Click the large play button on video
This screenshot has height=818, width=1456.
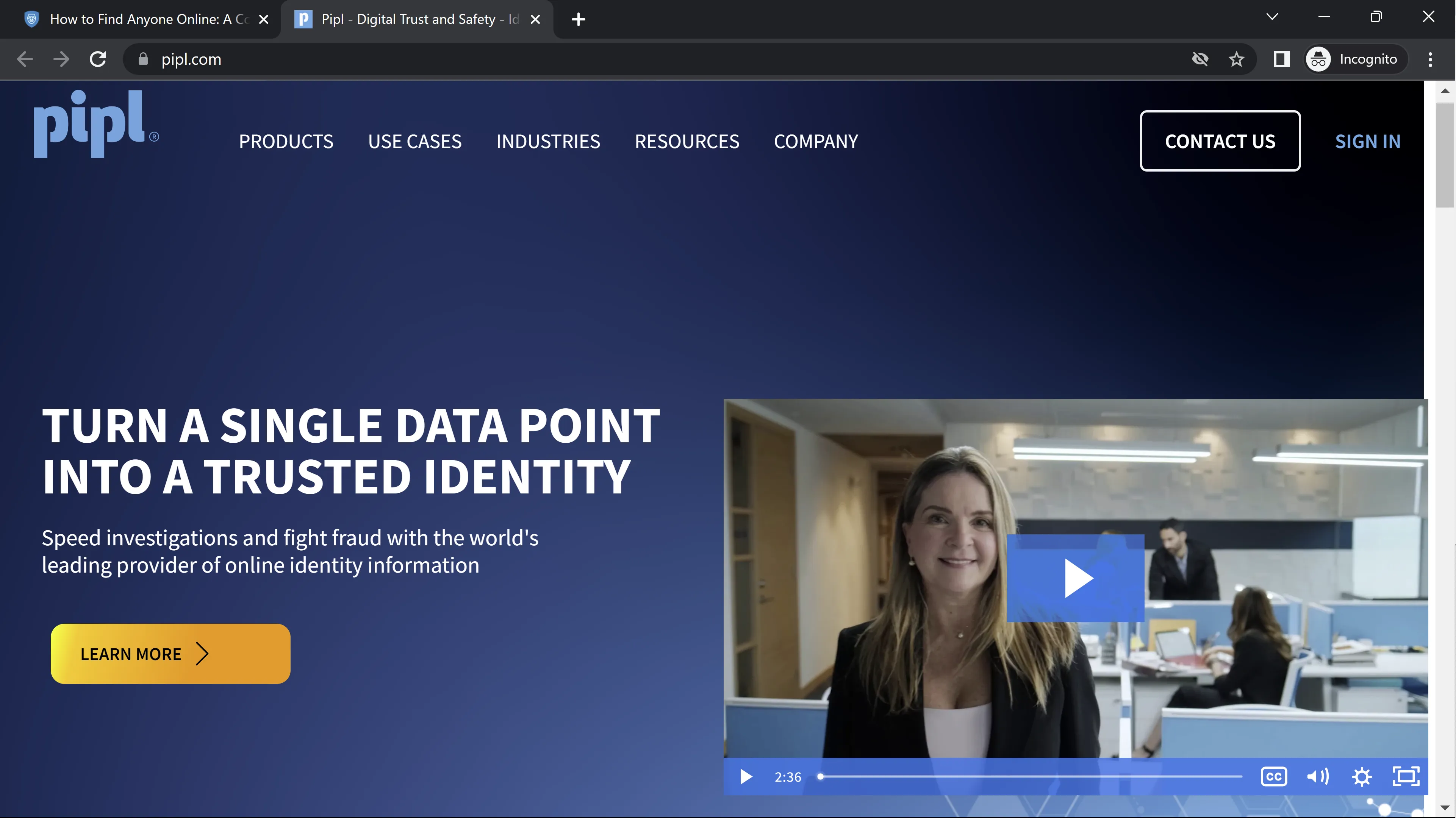click(x=1075, y=578)
